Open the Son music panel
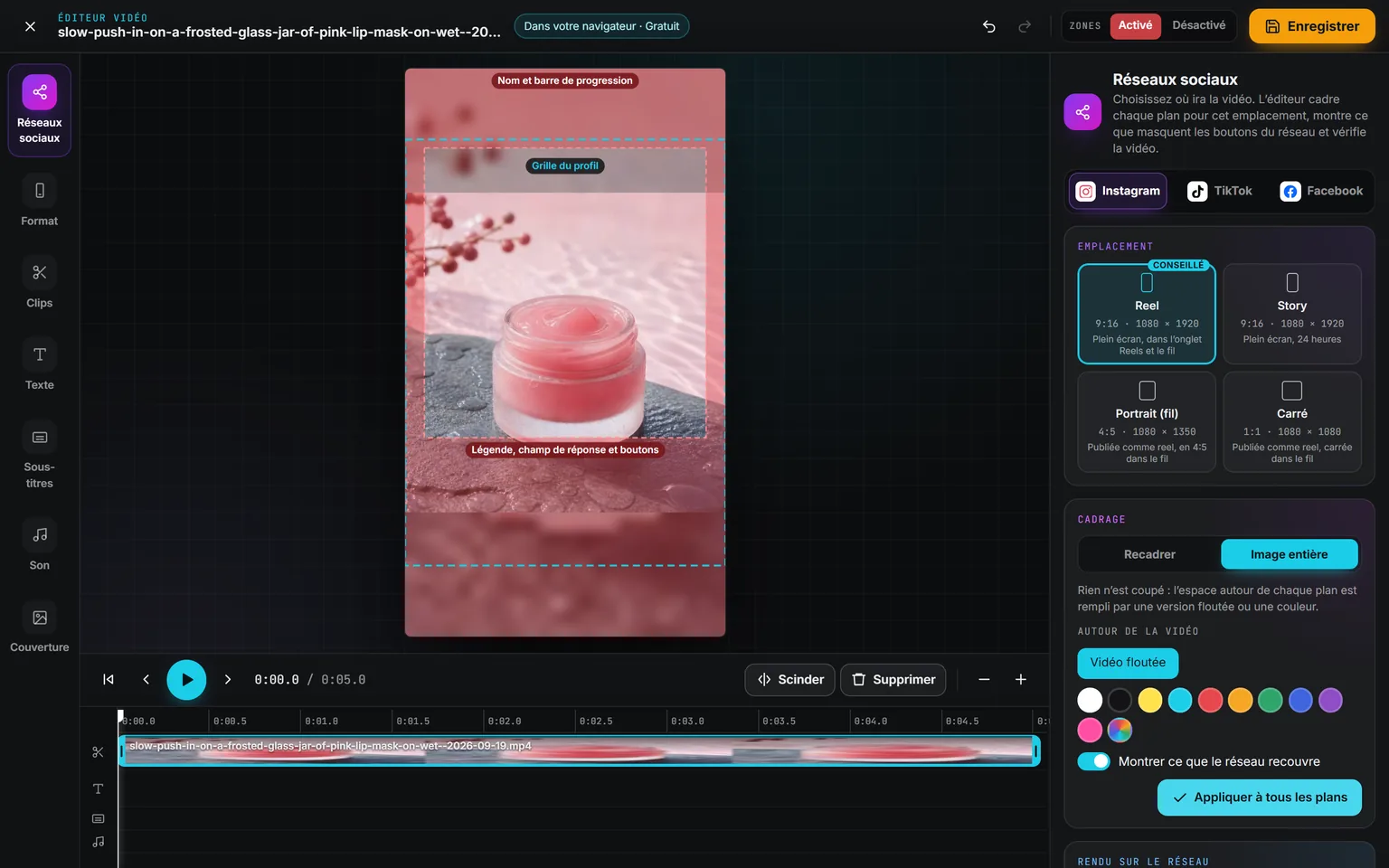 pos(40,545)
